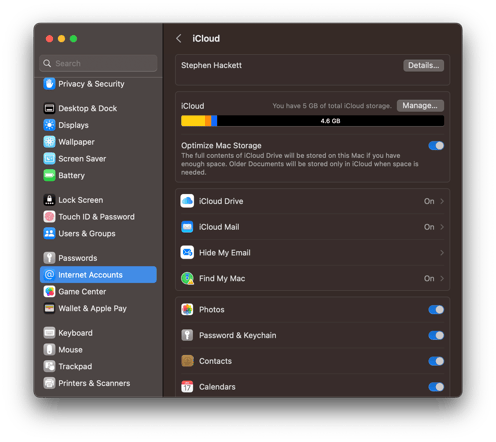Click the Stephen Hackett account name

pos(211,65)
